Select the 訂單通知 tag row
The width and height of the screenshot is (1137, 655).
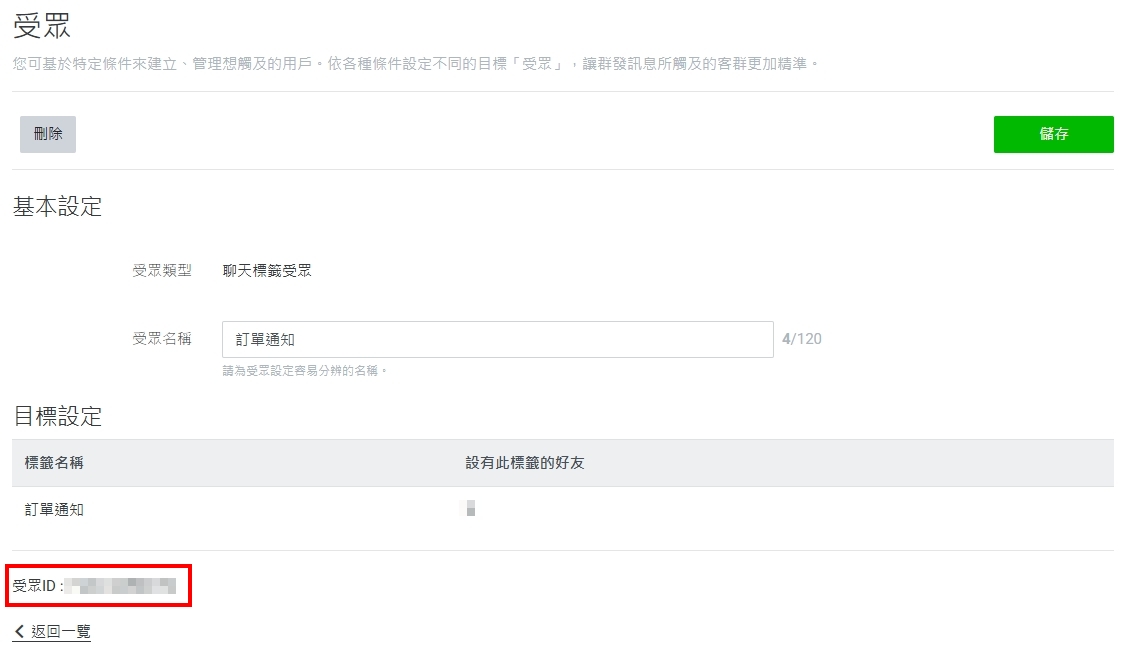click(54, 509)
